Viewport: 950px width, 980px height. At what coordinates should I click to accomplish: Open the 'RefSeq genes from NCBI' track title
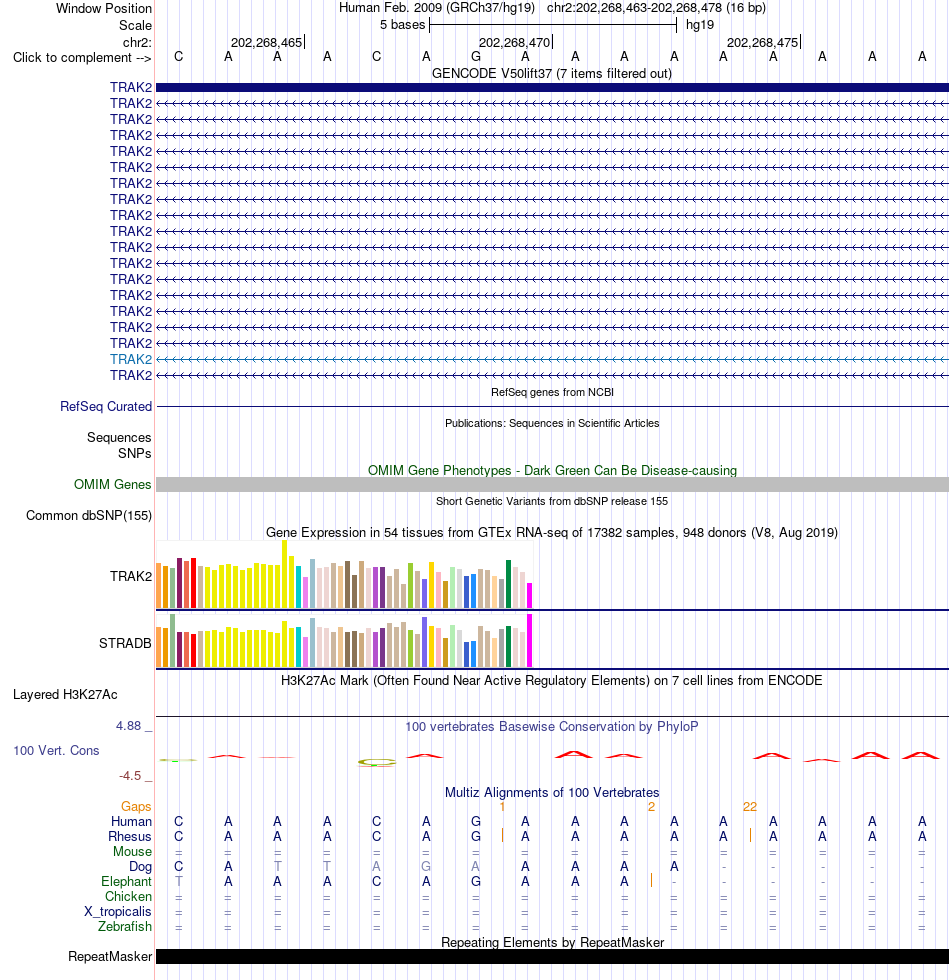click(552, 392)
